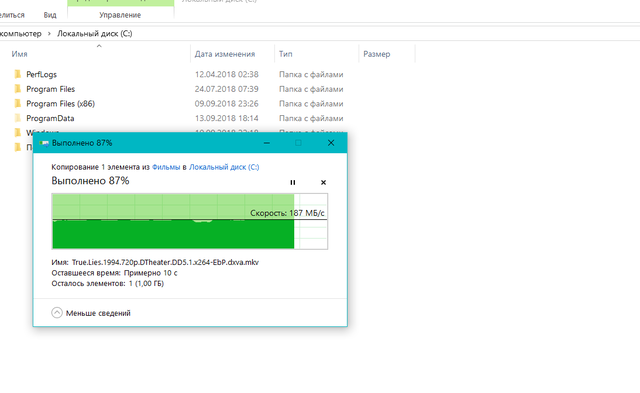
Task: Click the large Выполнено 87% heading
Action: coord(90,181)
